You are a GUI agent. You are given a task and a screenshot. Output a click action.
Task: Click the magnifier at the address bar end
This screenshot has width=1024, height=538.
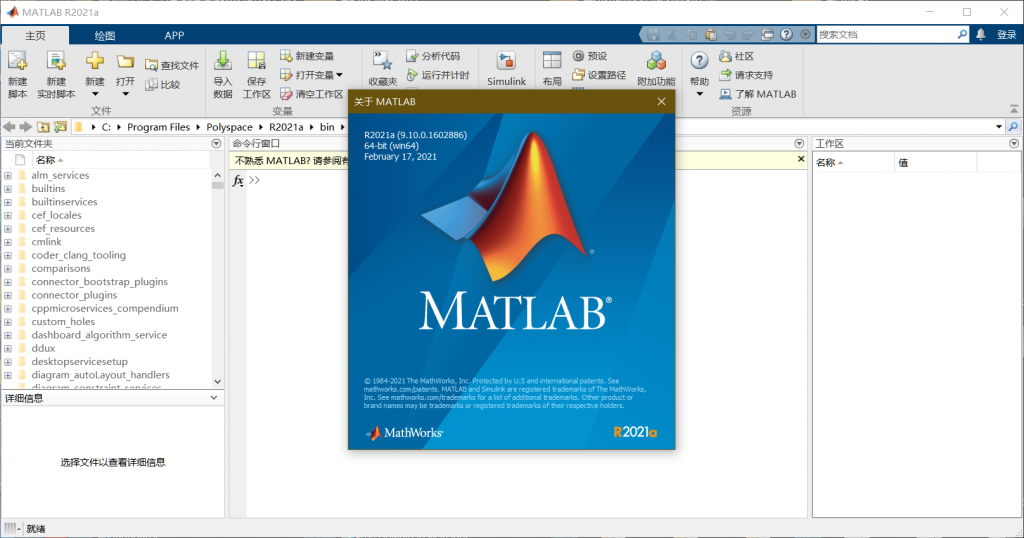click(x=1013, y=127)
